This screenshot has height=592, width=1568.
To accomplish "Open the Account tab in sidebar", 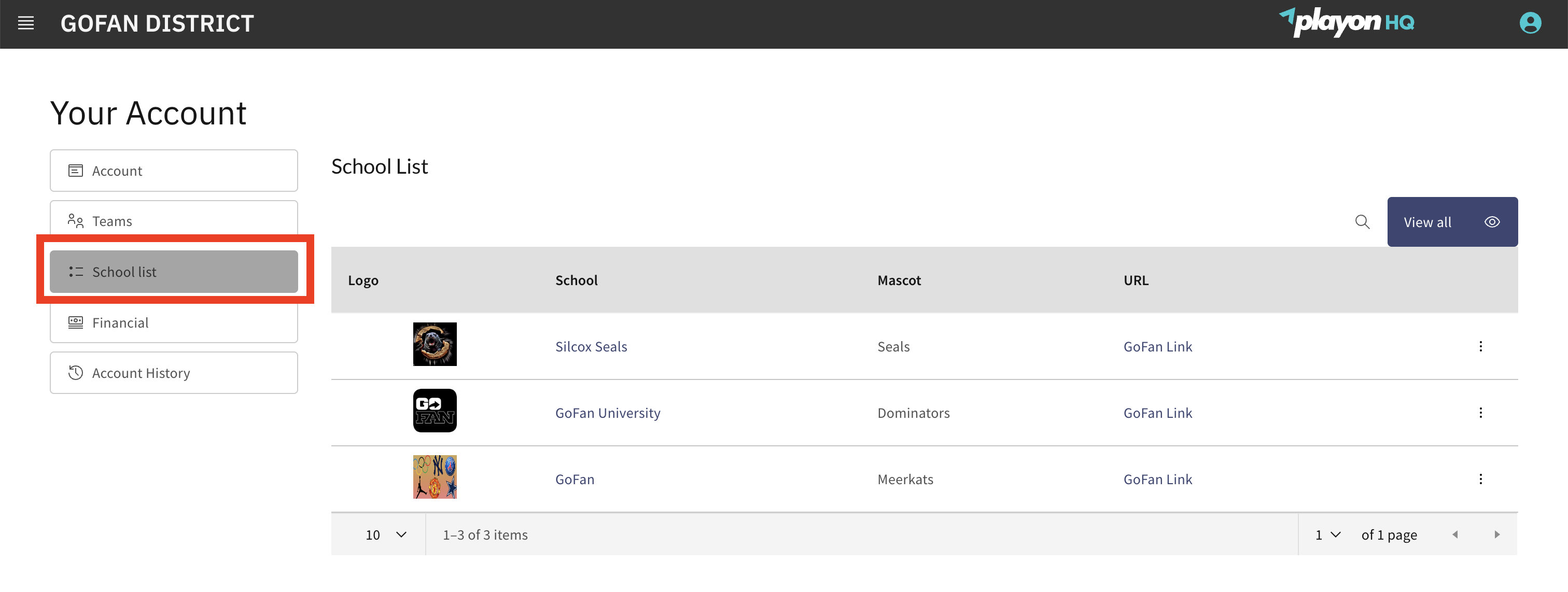I will [174, 171].
